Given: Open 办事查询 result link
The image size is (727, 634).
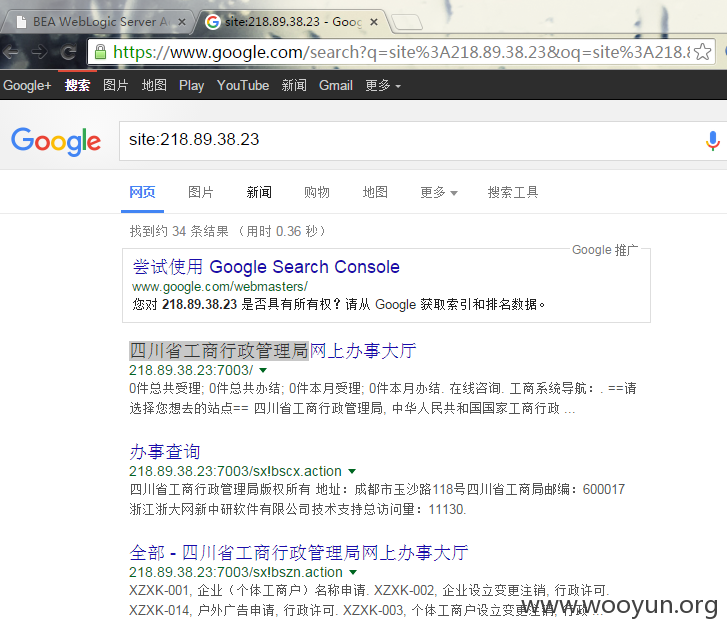Looking at the screenshot, I should click(165, 452).
